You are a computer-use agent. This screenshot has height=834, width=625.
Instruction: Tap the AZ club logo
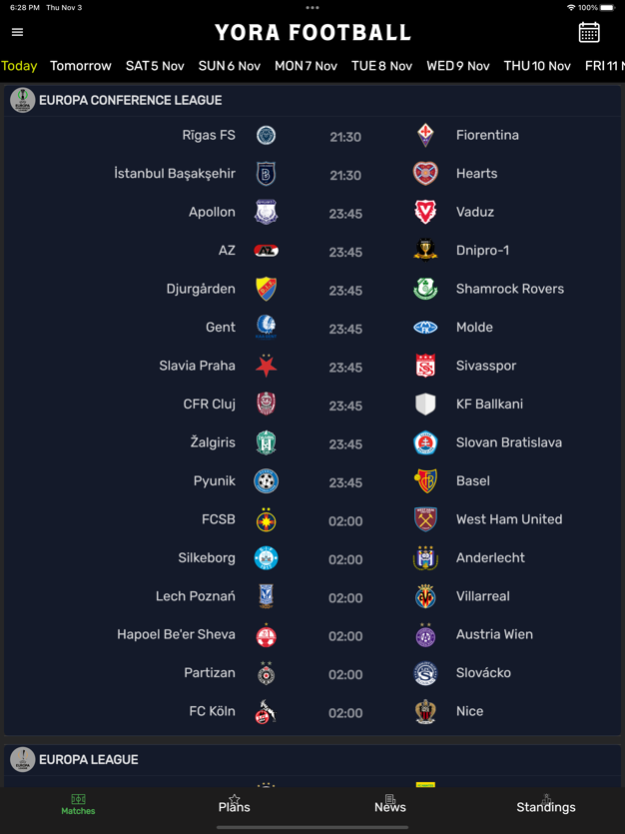click(x=266, y=251)
